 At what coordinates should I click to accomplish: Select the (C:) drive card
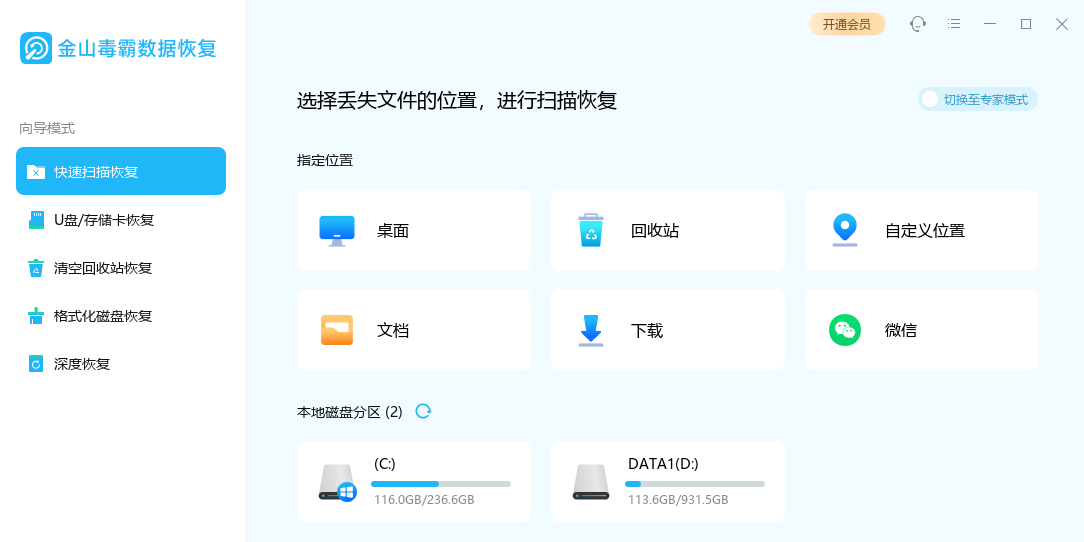click(414, 482)
